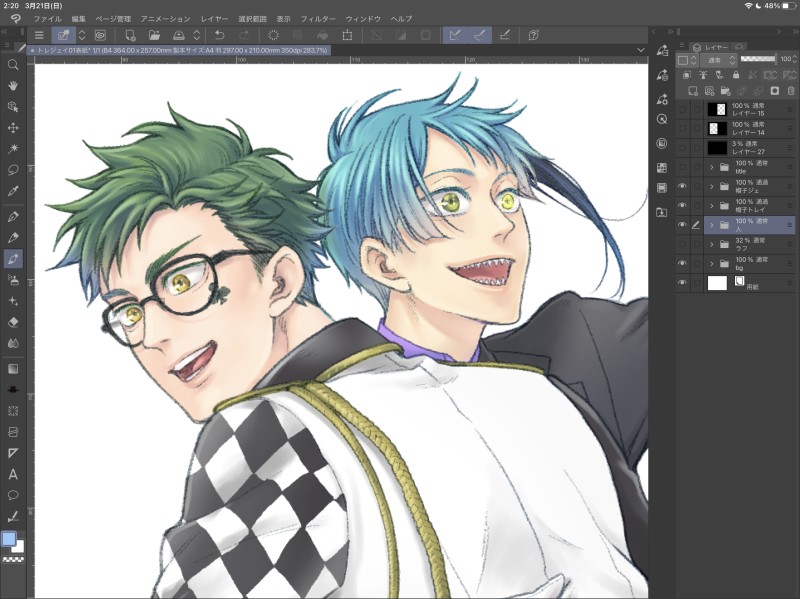800x599 pixels.
Task: Switch to the レイヤー palette tab
Action: click(710, 47)
